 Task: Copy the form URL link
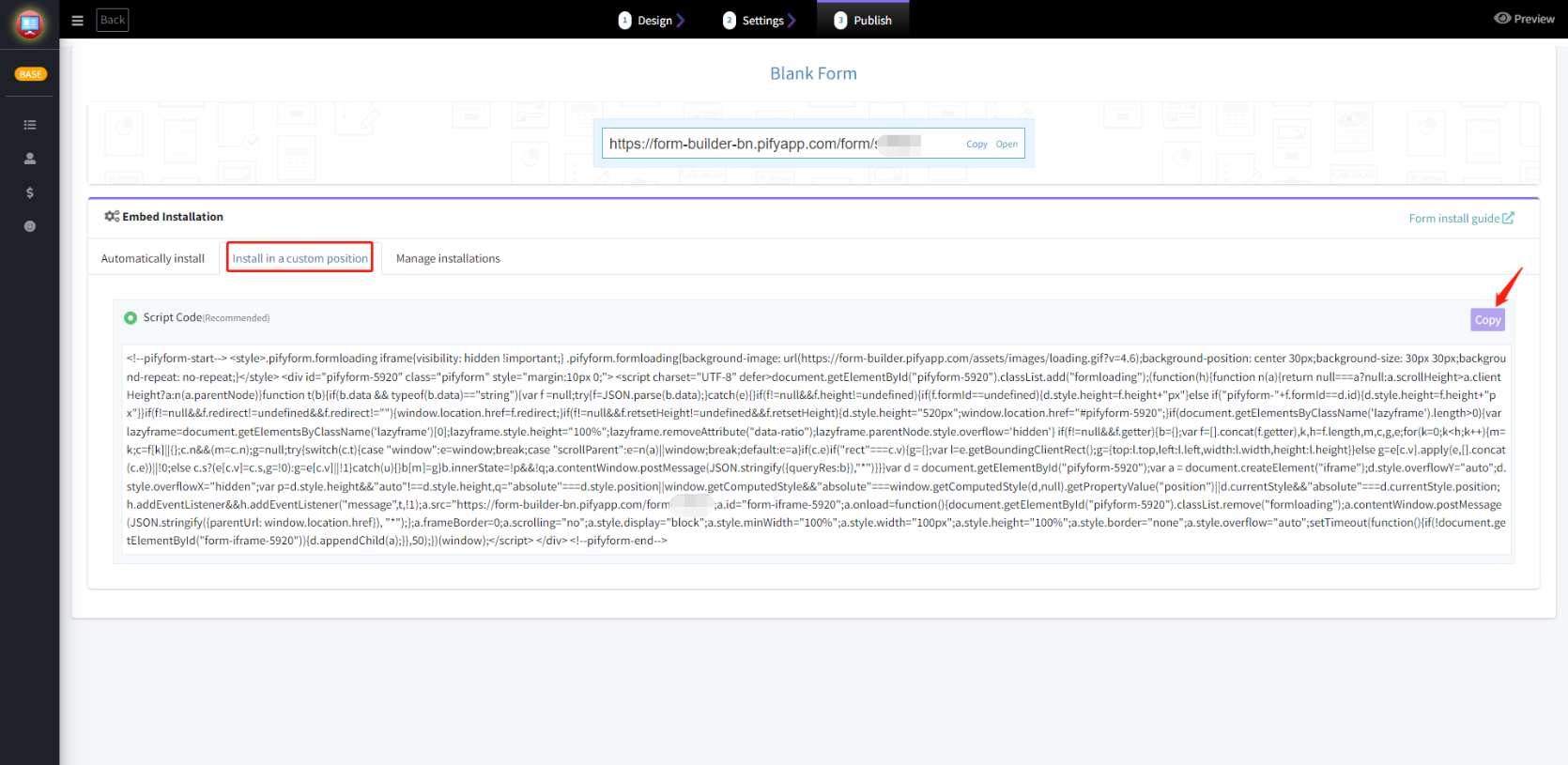click(976, 145)
